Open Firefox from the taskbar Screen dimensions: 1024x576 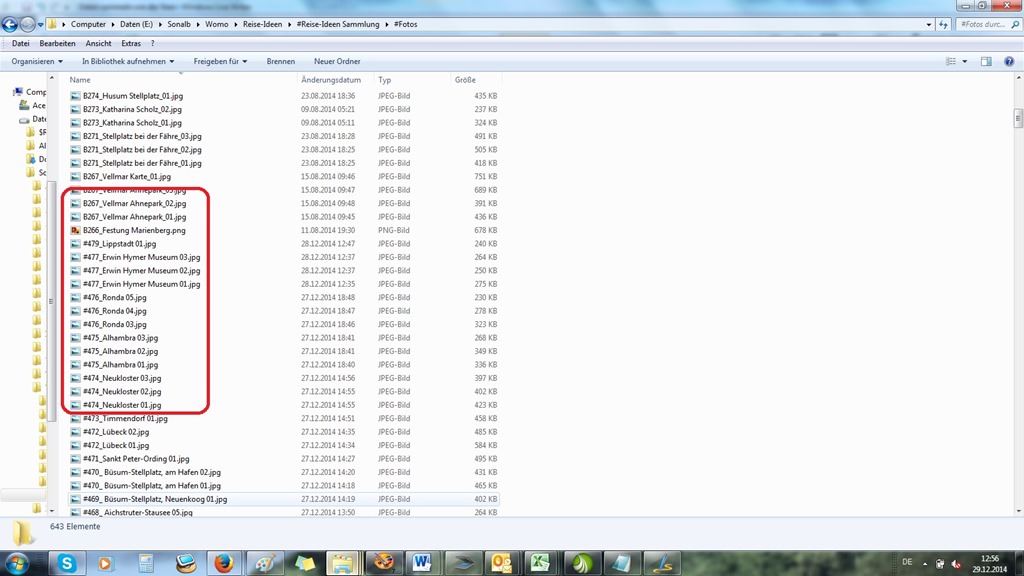(x=224, y=563)
